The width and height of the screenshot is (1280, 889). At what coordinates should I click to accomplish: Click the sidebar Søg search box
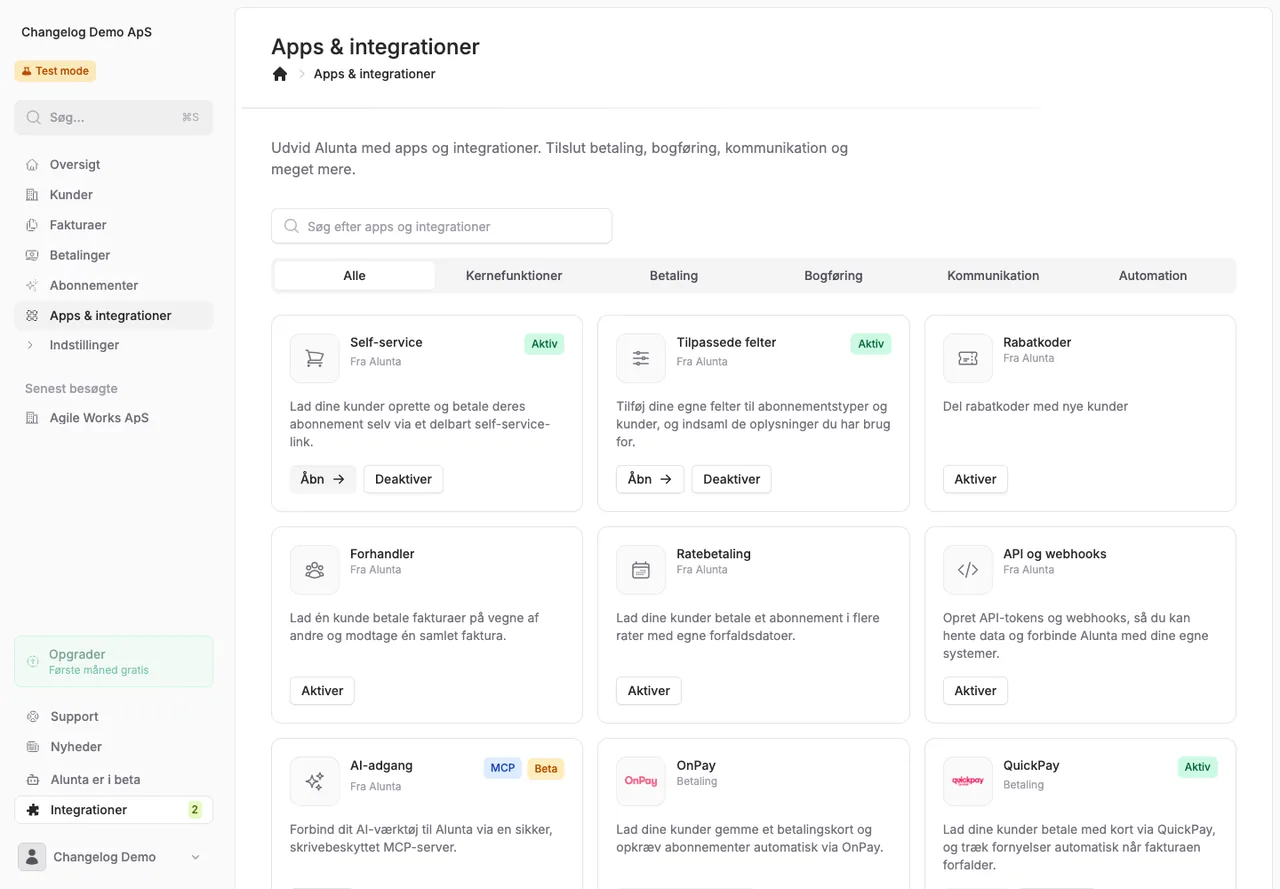point(114,117)
